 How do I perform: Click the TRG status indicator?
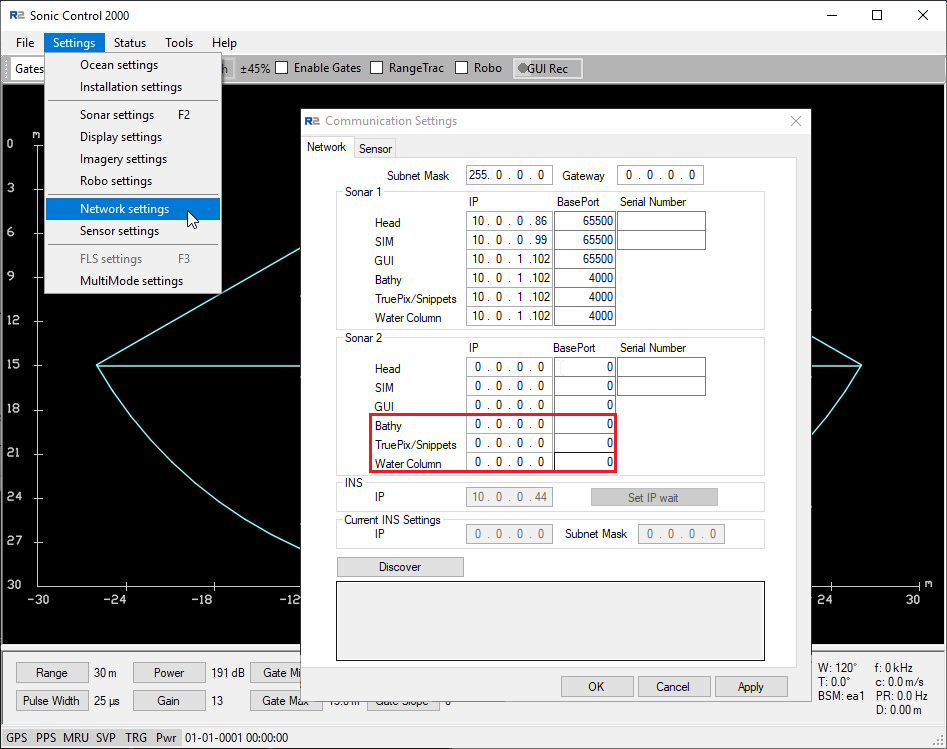coord(136,738)
